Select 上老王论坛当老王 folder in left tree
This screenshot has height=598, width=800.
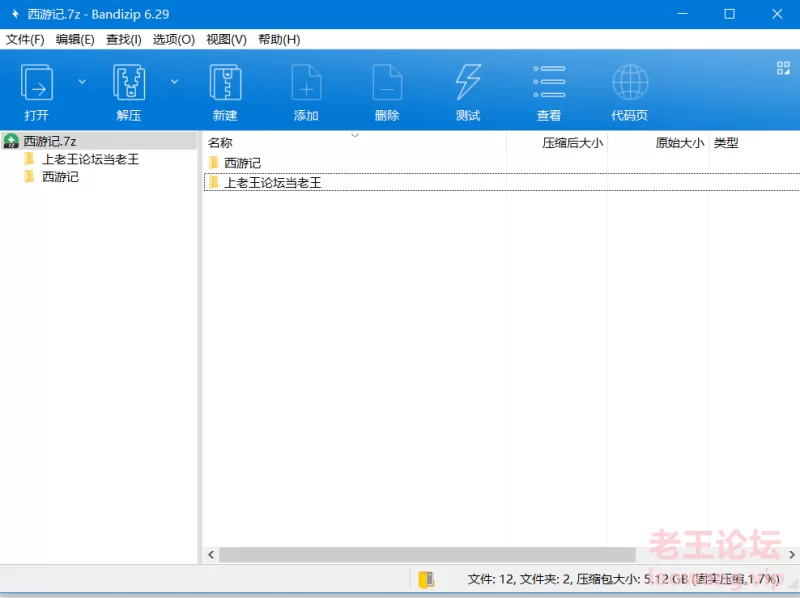(90, 159)
